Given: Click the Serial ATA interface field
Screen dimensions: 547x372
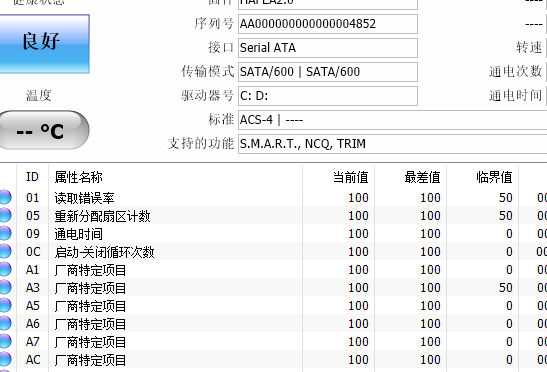Looking at the screenshot, I should coord(328,48).
